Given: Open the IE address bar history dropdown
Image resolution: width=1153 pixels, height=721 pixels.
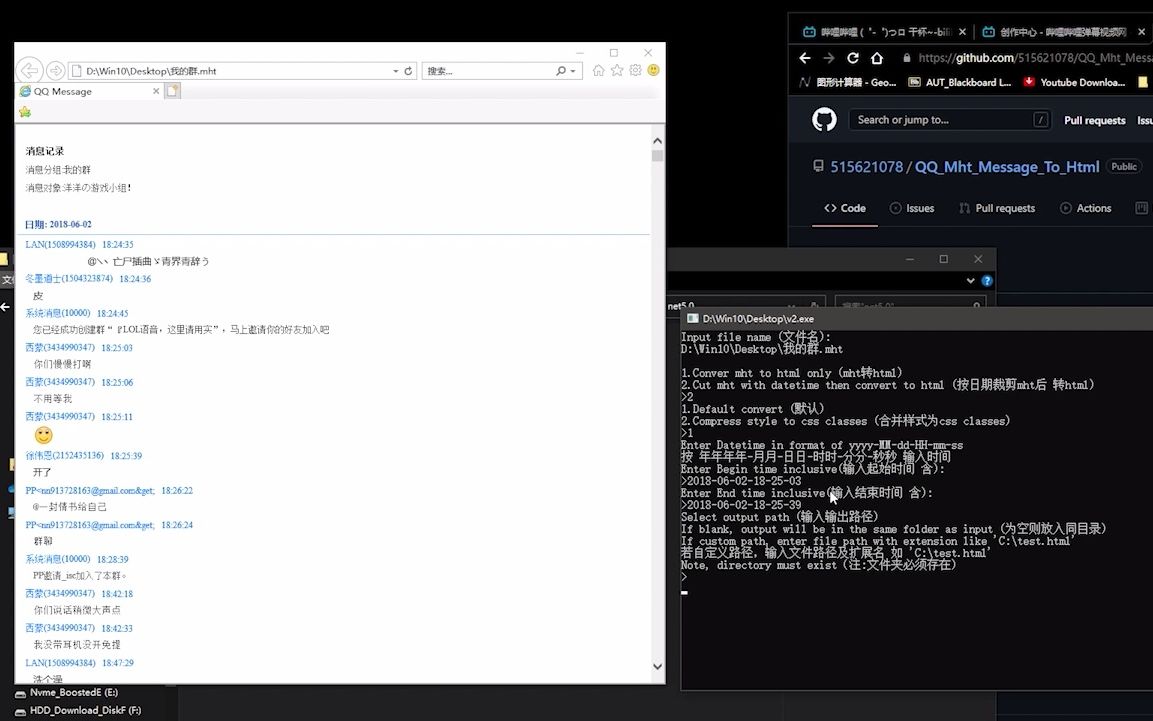Looking at the screenshot, I should coord(396,70).
